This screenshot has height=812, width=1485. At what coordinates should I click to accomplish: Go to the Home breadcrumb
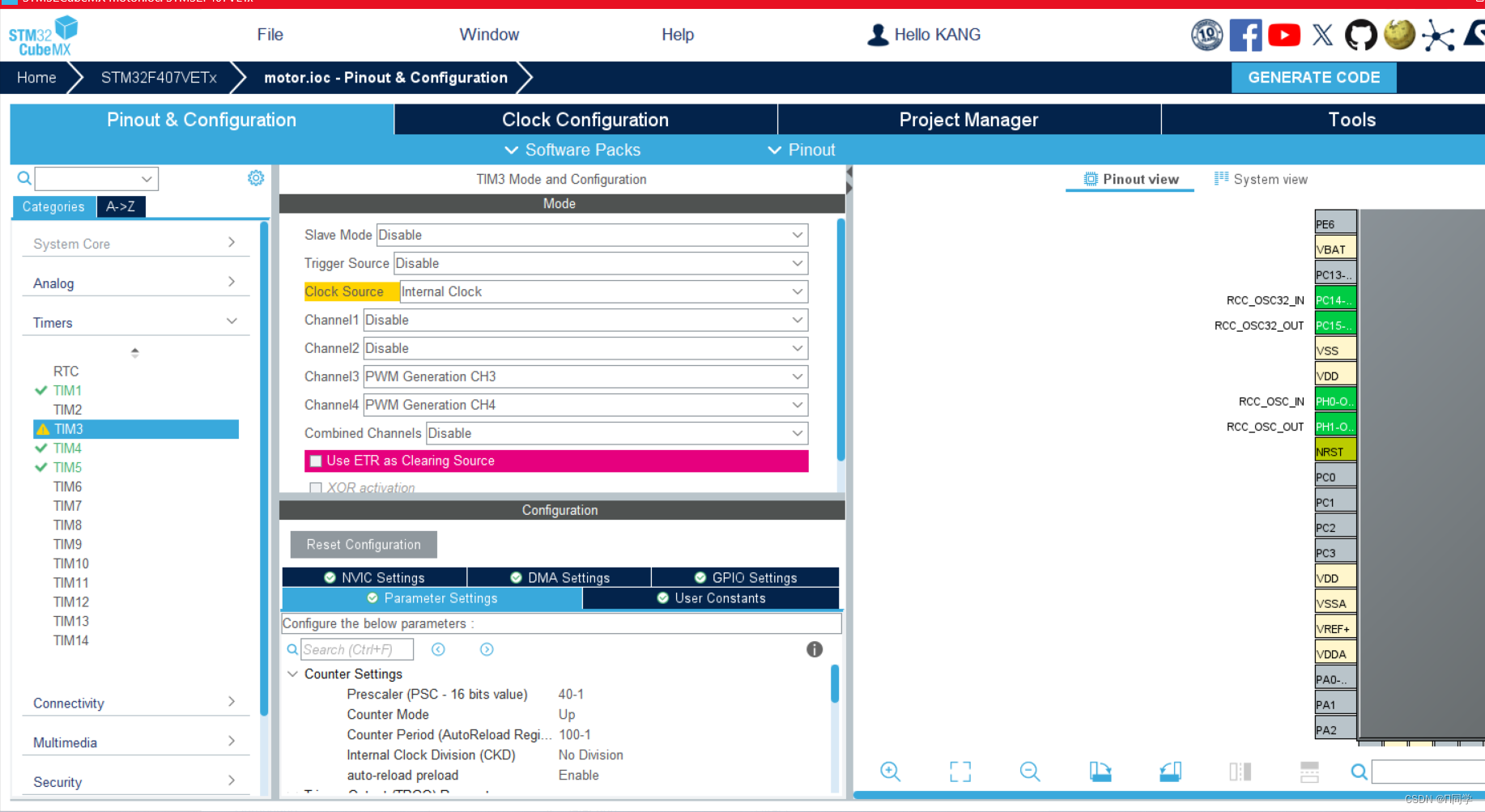(x=36, y=78)
